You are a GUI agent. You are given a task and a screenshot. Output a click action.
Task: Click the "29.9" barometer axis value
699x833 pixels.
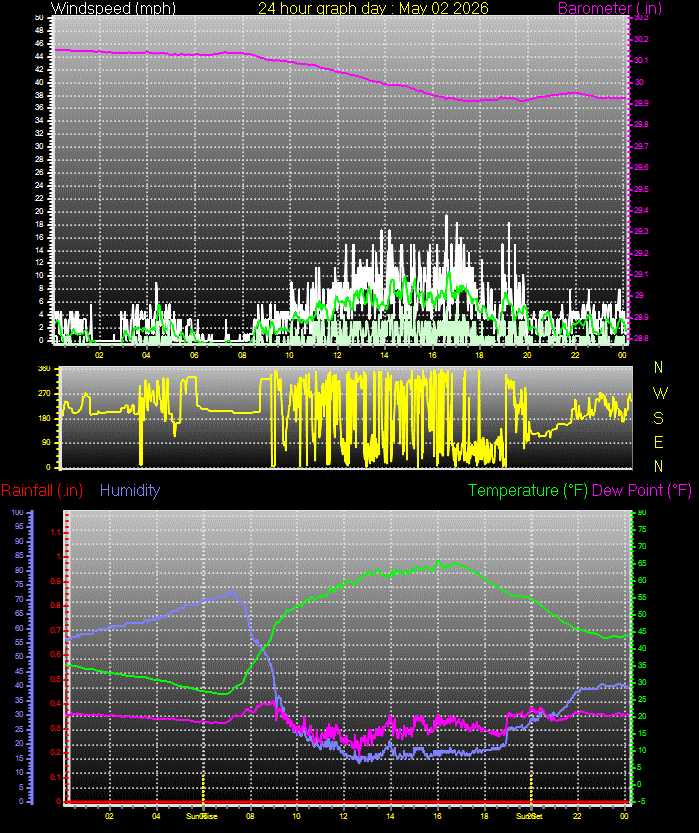point(641,104)
